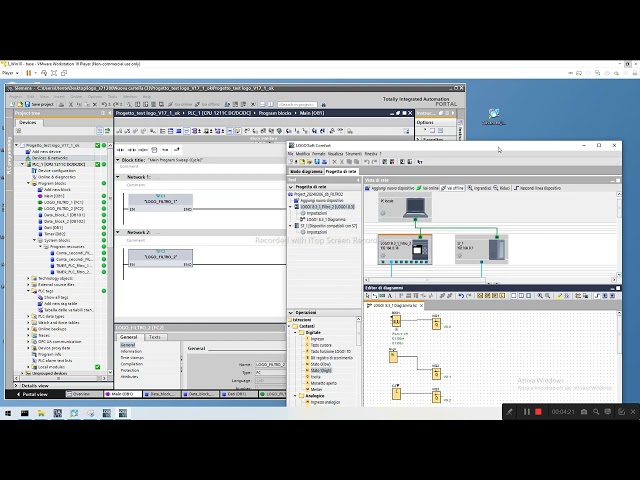
Task: Select Data_block_1 [DB101] in tree
Action: point(64,215)
